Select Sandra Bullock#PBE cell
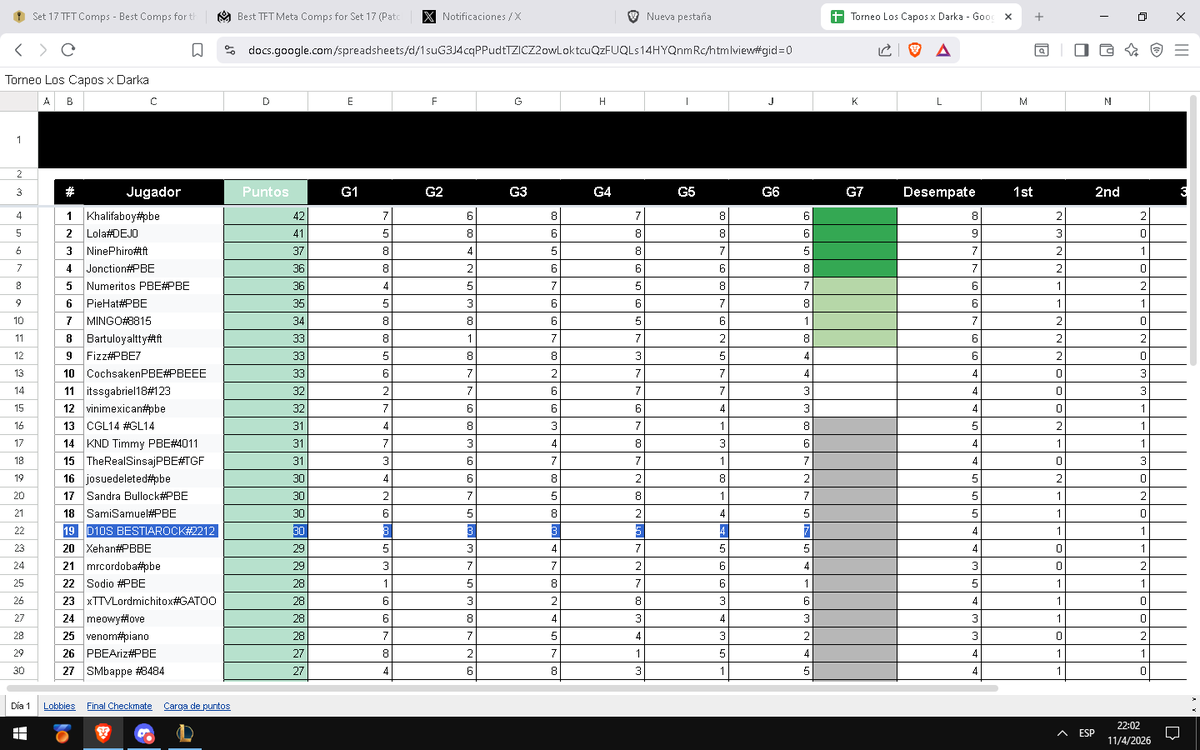The height and width of the screenshot is (750, 1200). (x=153, y=496)
